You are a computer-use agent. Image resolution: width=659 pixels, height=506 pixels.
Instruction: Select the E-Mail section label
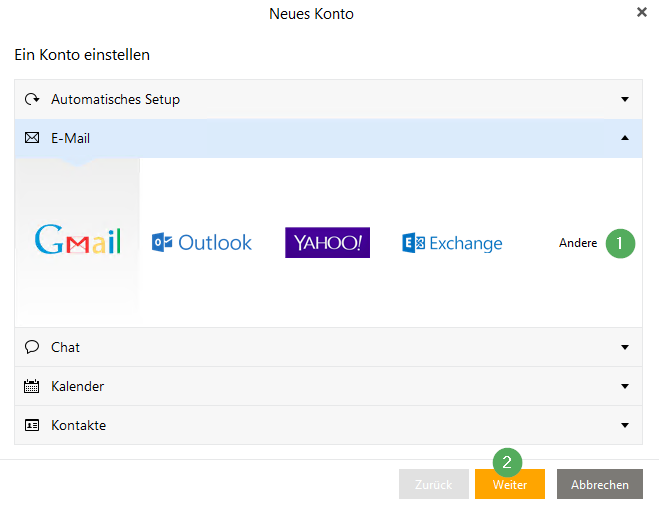click(x=71, y=138)
